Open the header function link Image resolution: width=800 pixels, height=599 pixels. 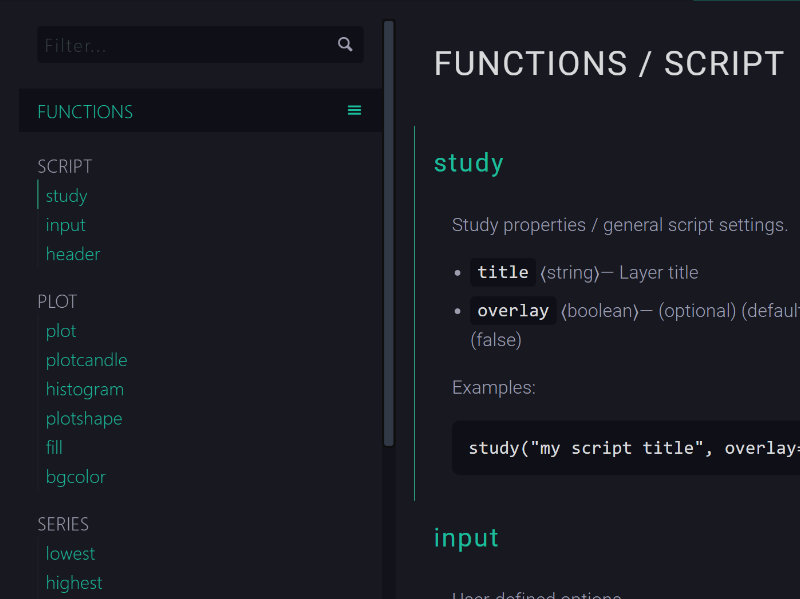click(73, 254)
